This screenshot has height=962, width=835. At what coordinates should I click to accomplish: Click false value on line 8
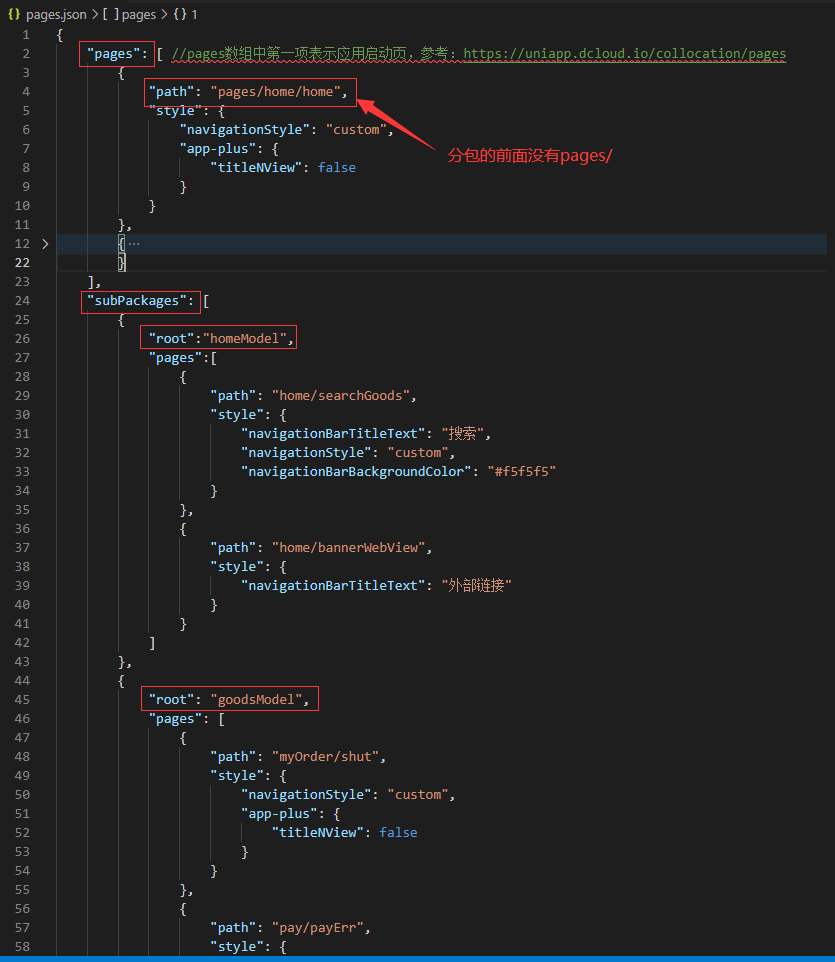point(337,167)
